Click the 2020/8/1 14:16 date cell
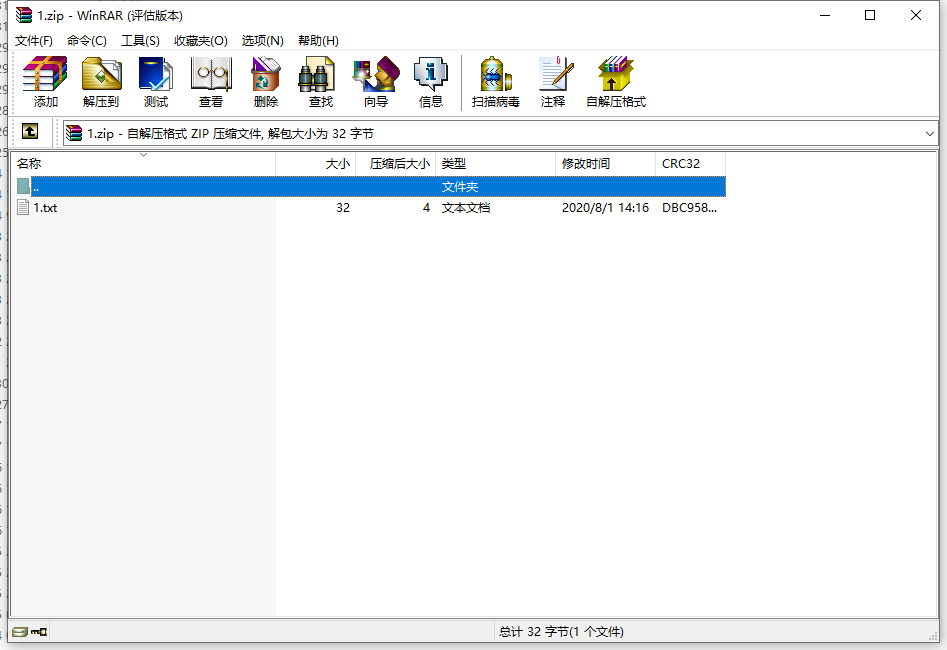The image size is (947, 650). [x=605, y=208]
